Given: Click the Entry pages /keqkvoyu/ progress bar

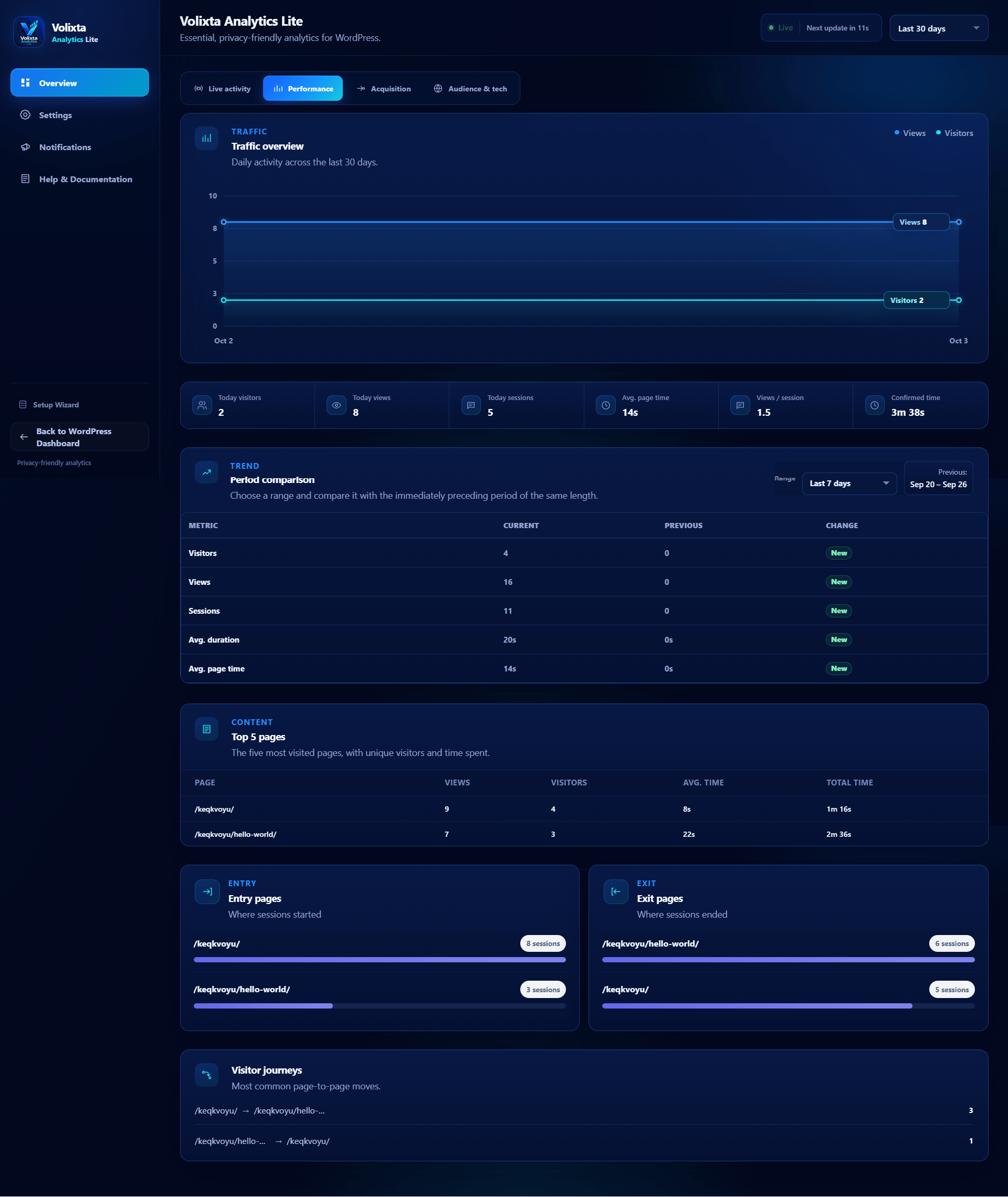Looking at the screenshot, I should click(x=380, y=960).
